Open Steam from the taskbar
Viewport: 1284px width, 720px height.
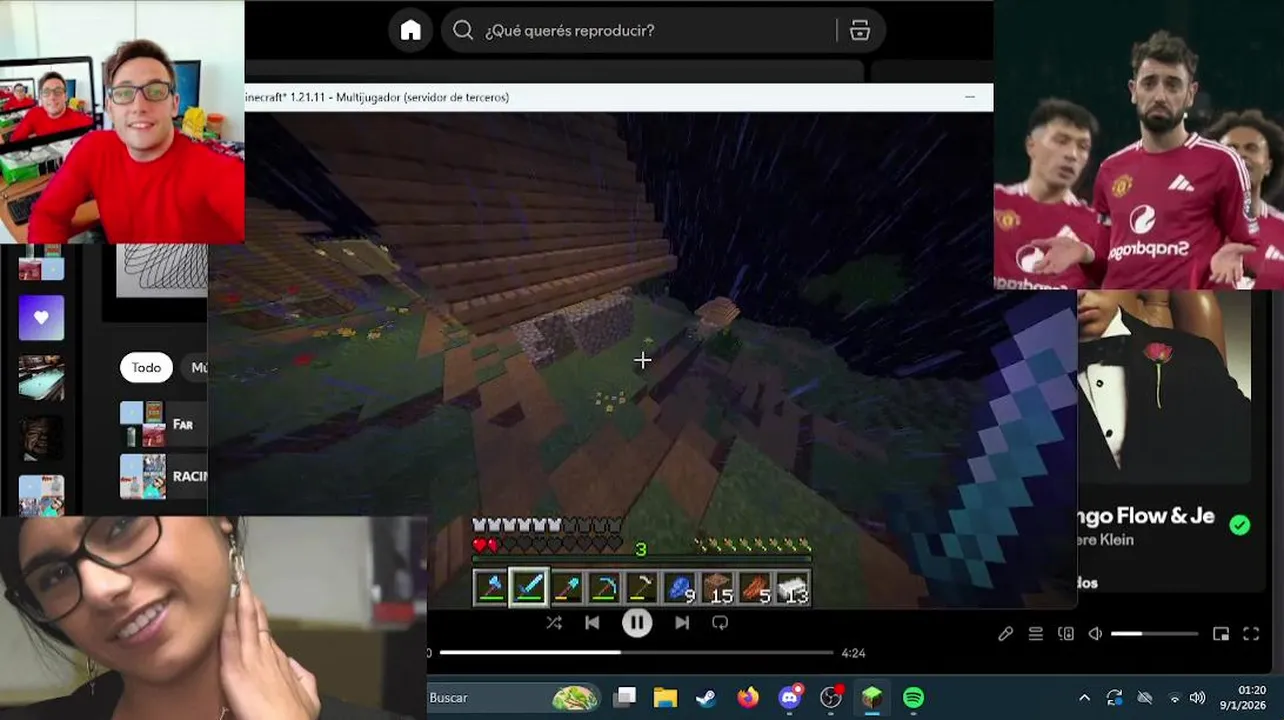pyautogui.click(x=706, y=697)
